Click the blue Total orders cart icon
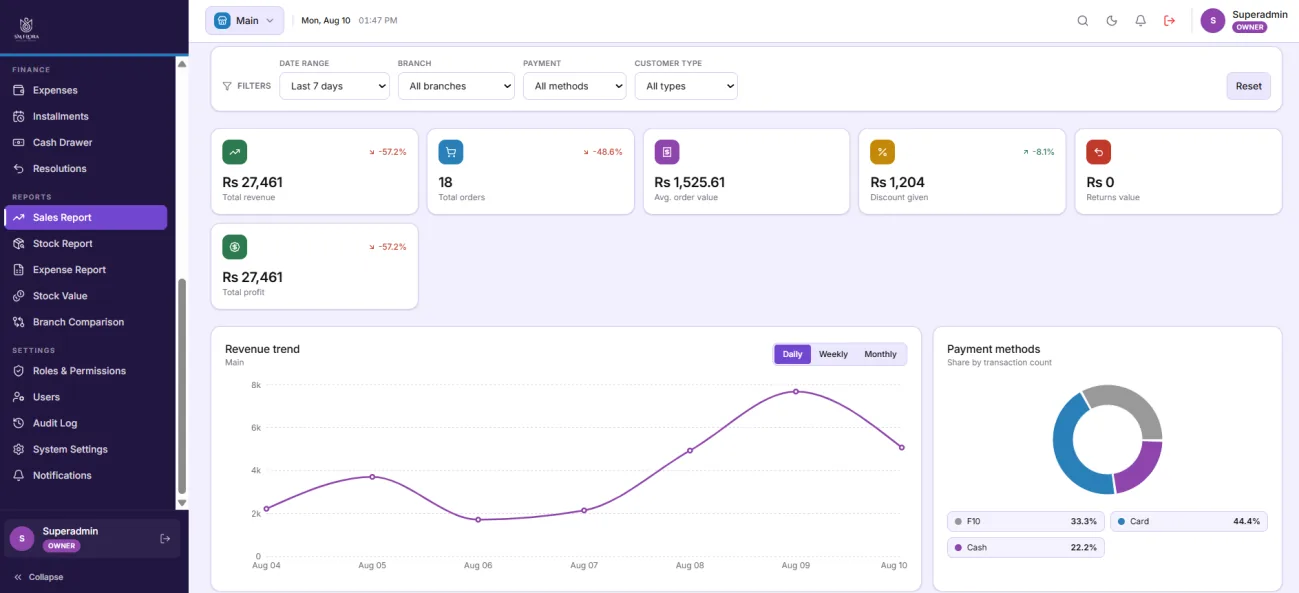Screen dimensions: 1299x593 tap(451, 152)
